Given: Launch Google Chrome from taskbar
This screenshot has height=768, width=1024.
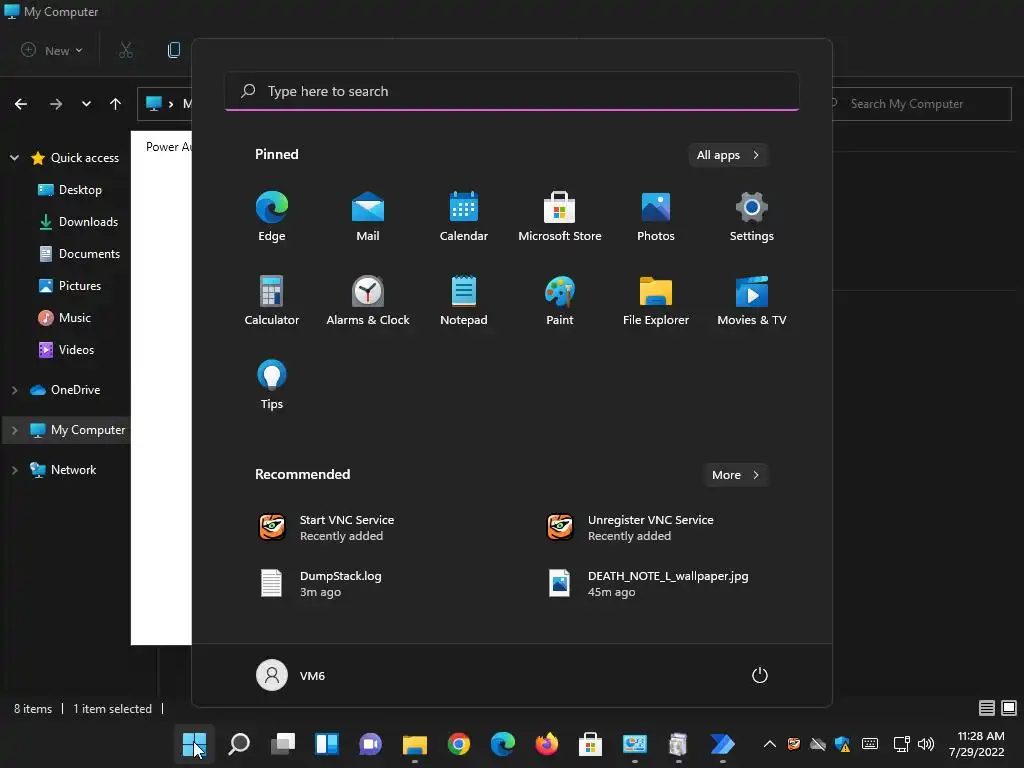Looking at the screenshot, I should (458, 744).
